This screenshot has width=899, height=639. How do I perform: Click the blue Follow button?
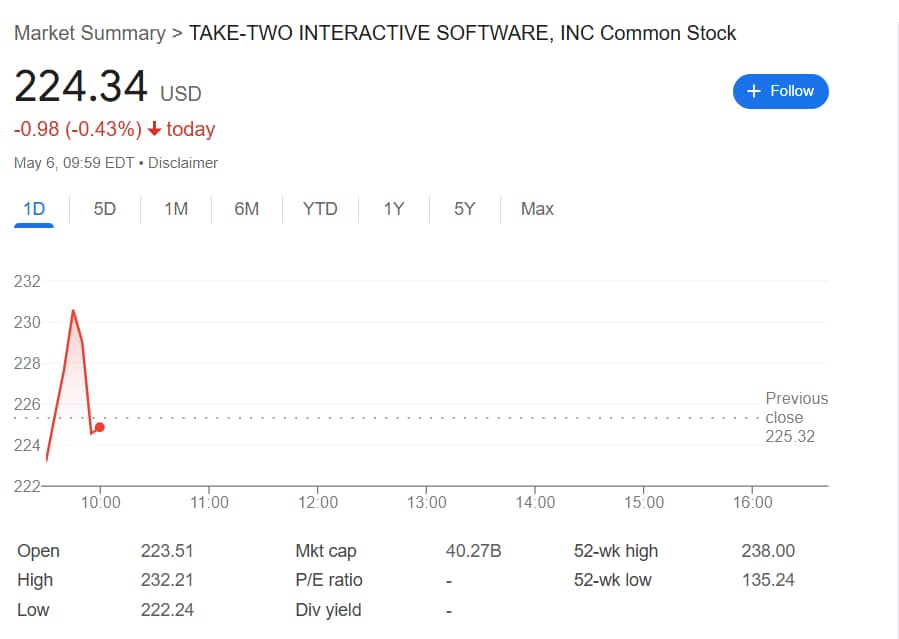pyautogui.click(x=780, y=91)
